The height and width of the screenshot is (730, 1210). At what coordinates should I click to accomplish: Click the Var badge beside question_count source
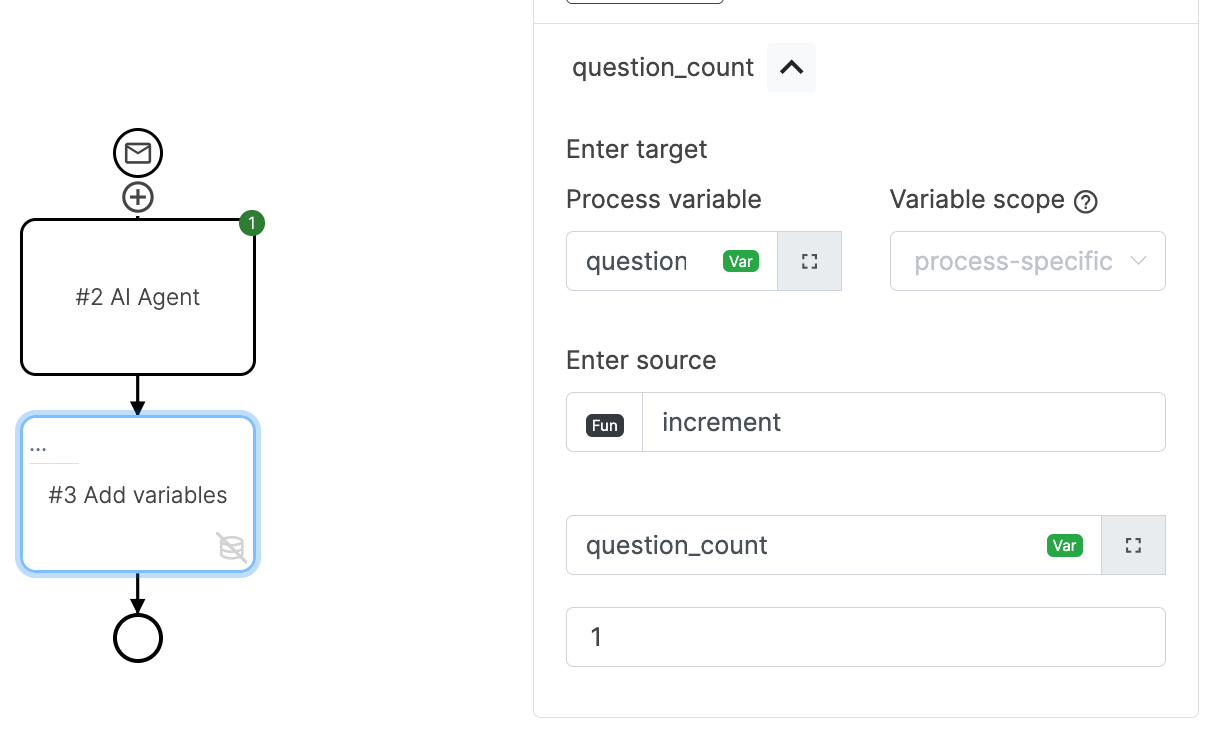click(x=1065, y=545)
